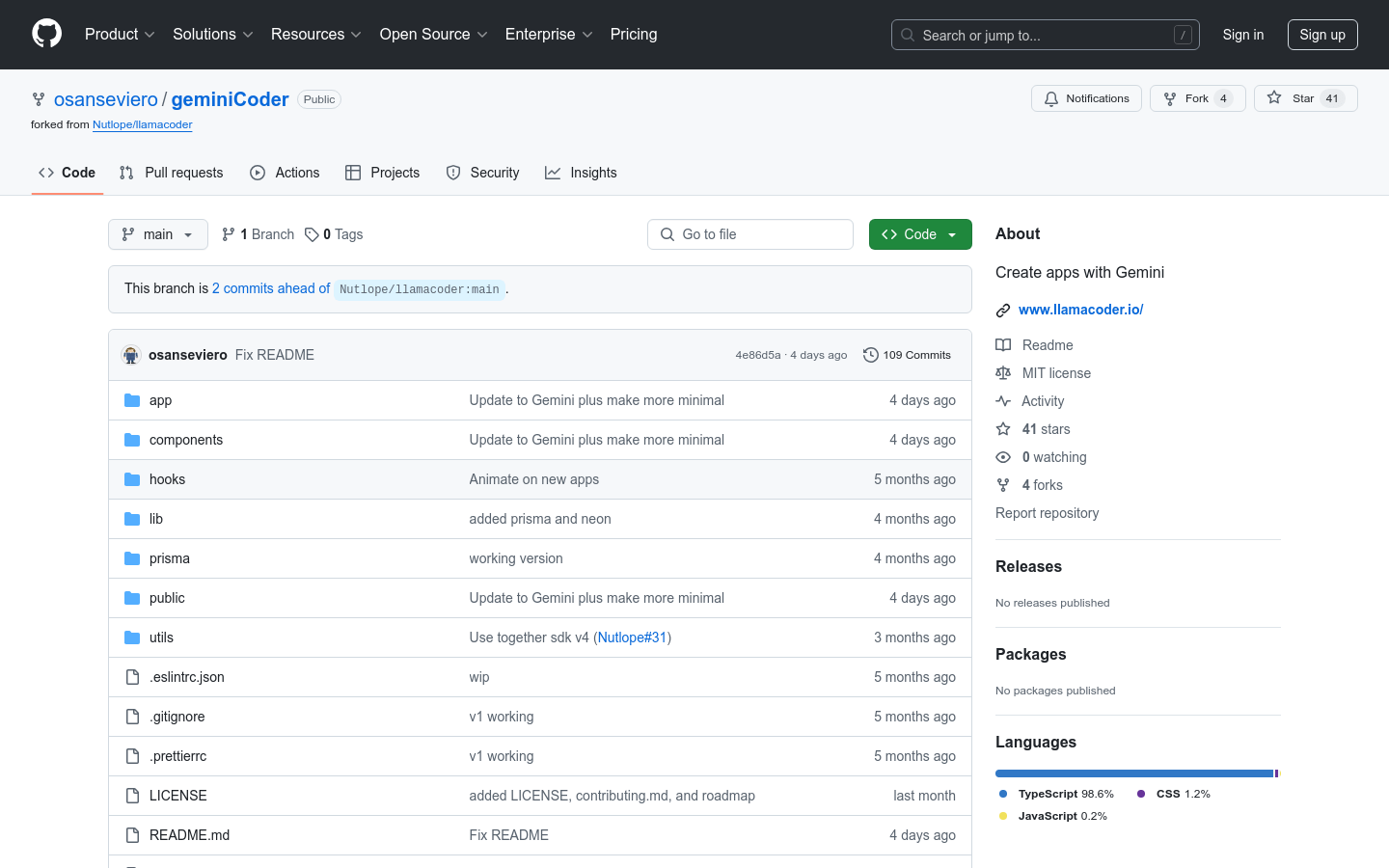Click the Search or jump to field
Screen dimensions: 1389x868
point(1046,35)
